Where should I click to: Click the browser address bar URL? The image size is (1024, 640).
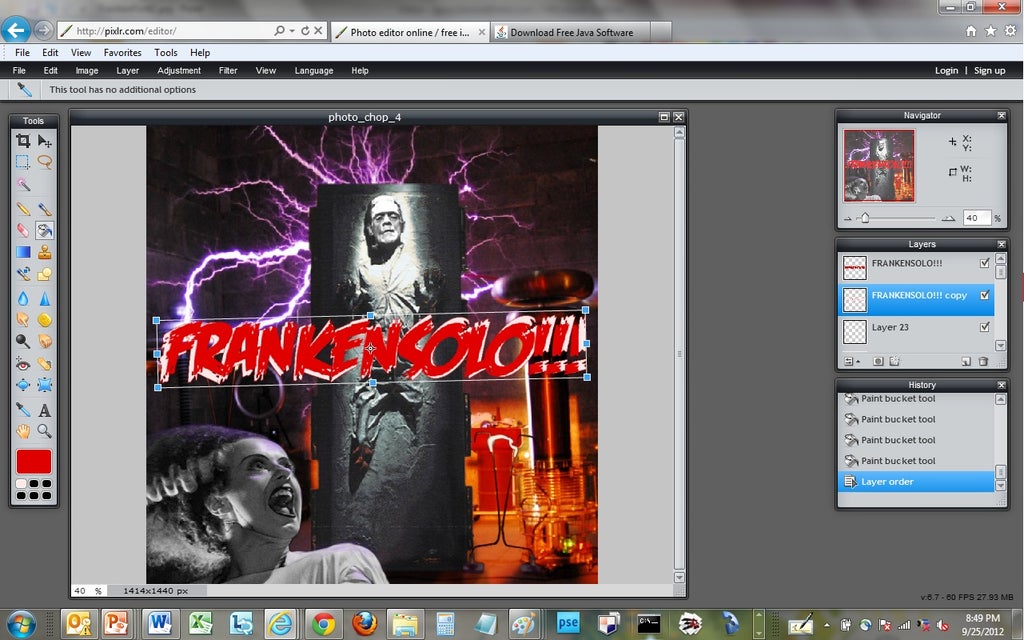click(126, 31)
